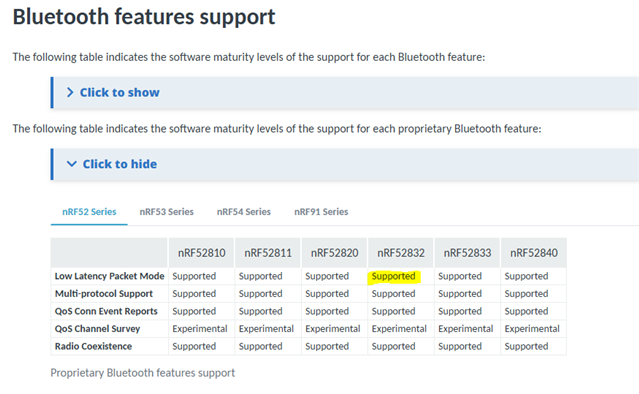This screenshot has width=639, height=394.
Task: Open the nRF54 Series tab
Action: coord(244,212)
